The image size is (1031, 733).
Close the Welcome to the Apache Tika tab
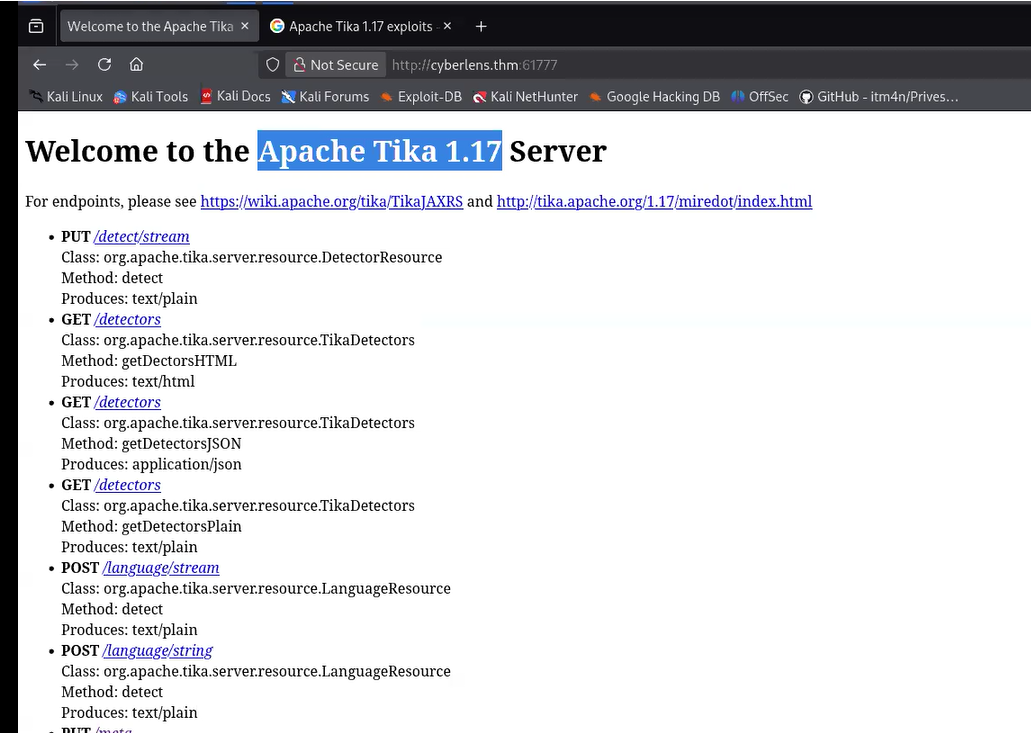pos(245,26)
